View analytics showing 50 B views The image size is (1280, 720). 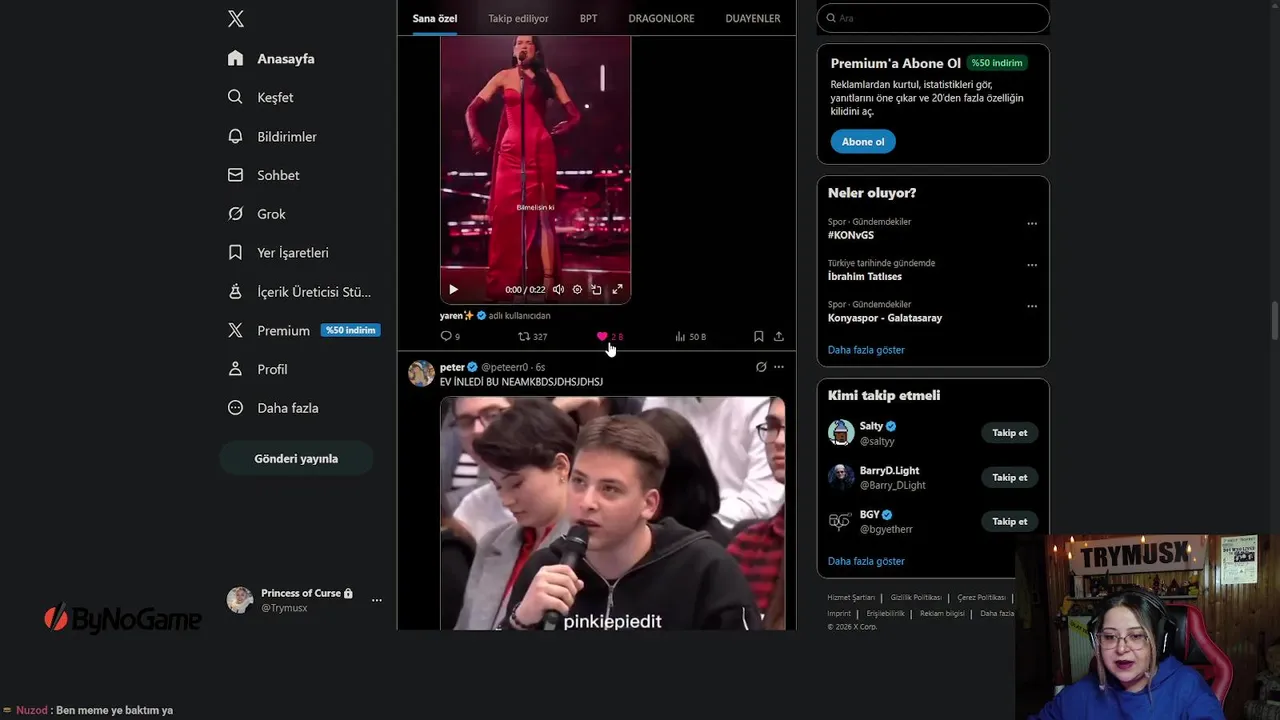point(690,337)
